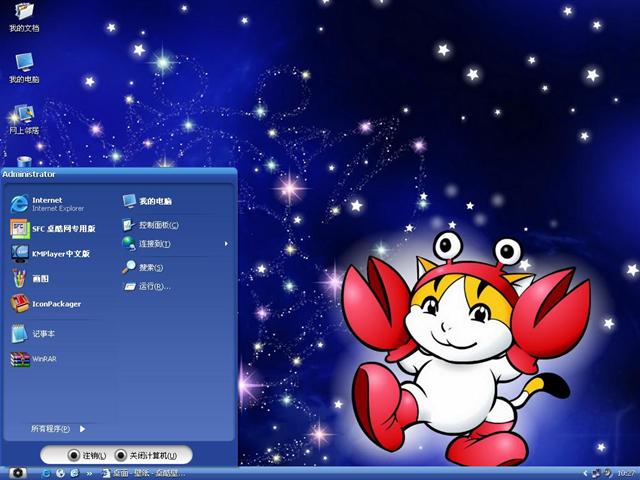
Task: Open the 网上邻居 desktop icon
Action: click(x=24, y=119)
